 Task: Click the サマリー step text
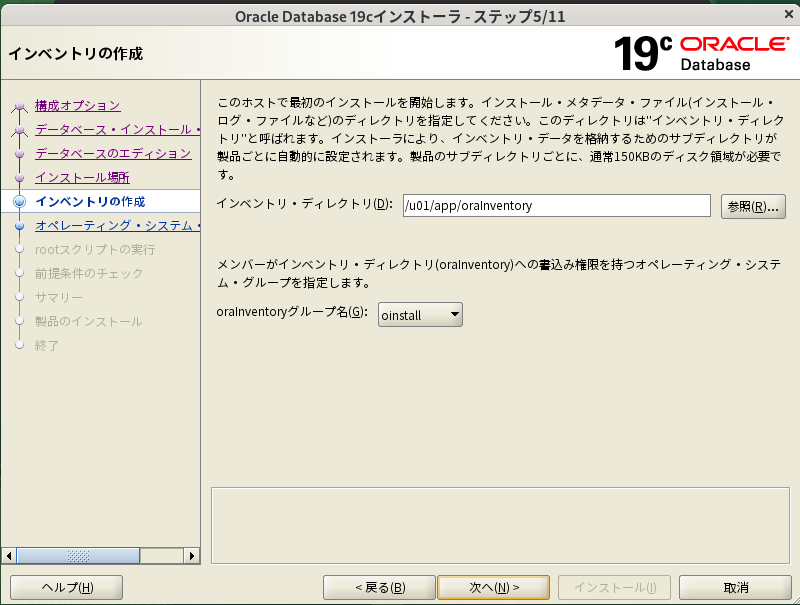tap(59, 297)
